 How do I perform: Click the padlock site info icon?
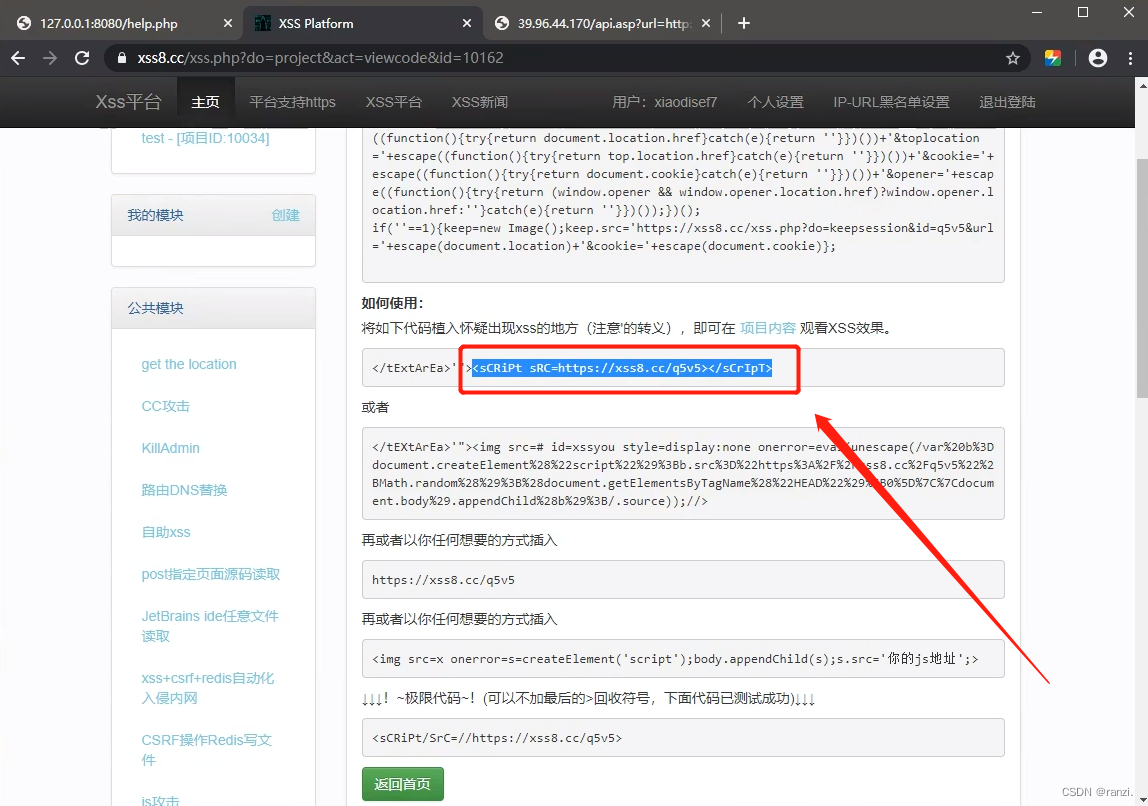coord(122,58)
